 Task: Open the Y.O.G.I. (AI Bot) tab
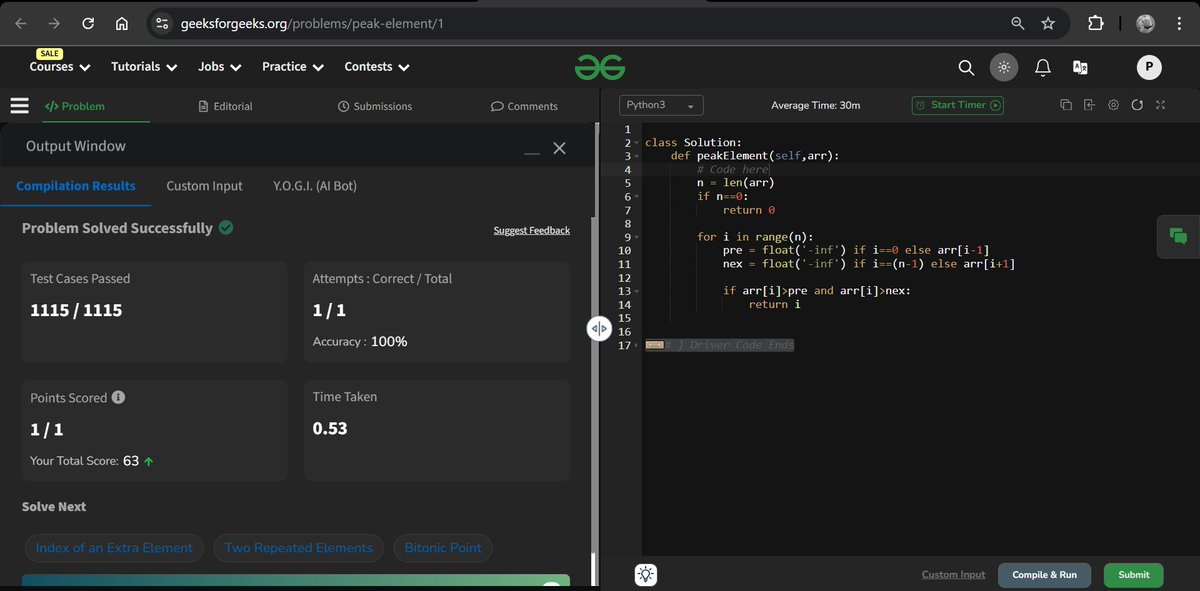click(315, 186)
